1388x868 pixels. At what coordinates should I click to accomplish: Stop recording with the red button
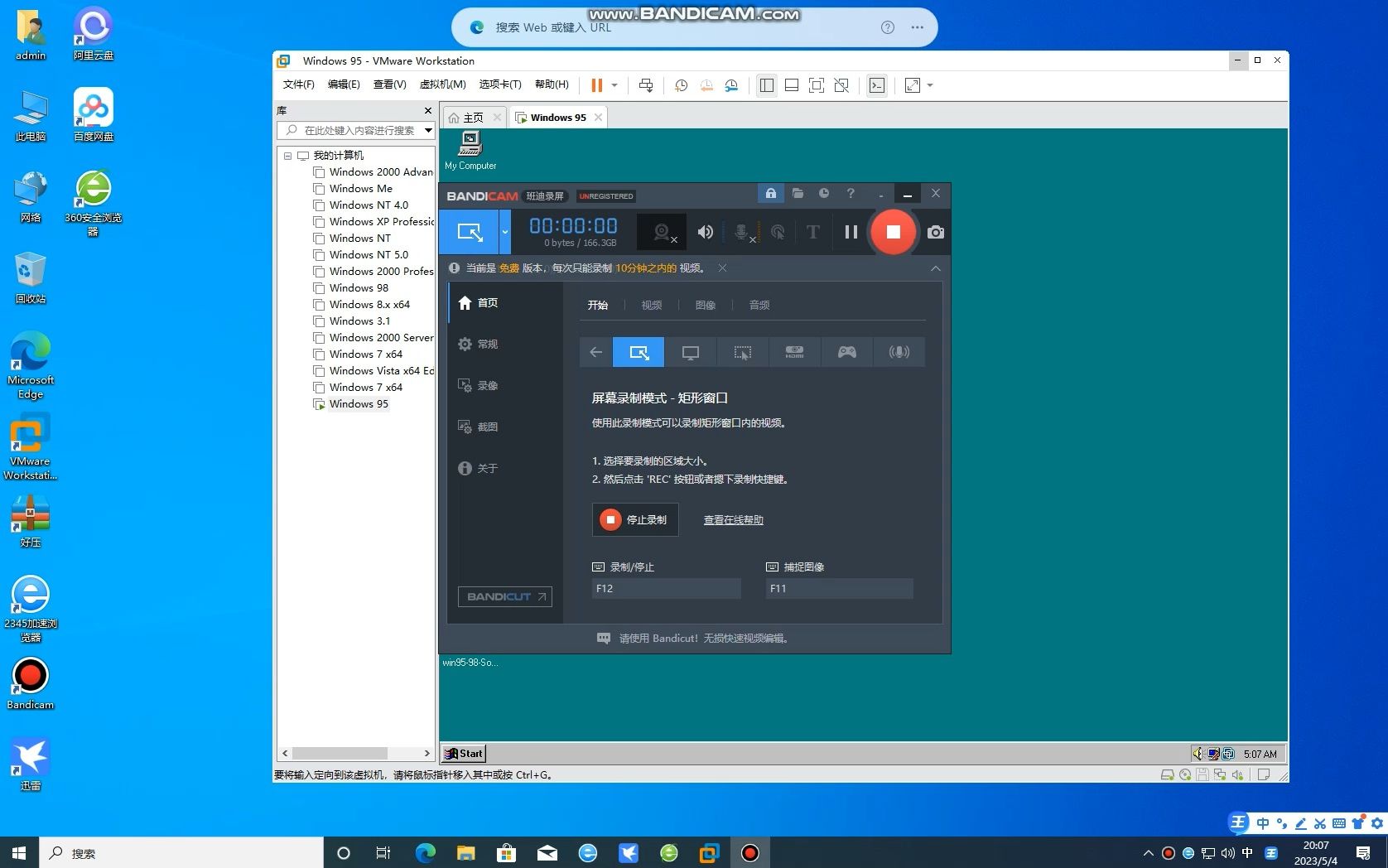pos(893,232)
